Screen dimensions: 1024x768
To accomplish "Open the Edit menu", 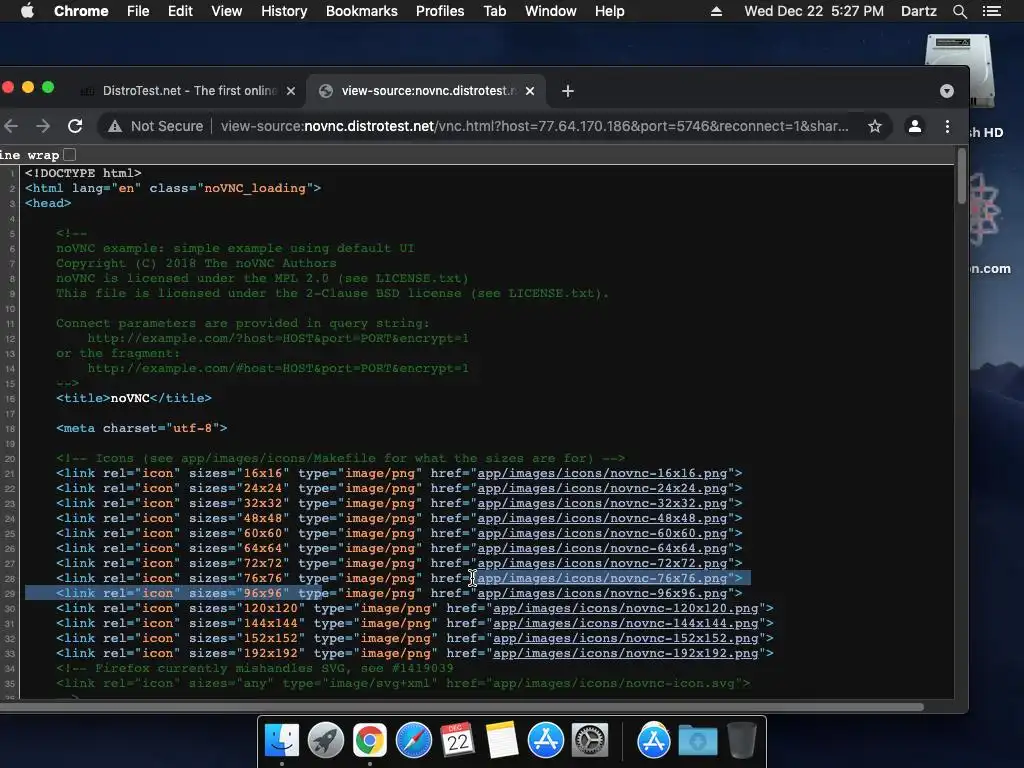I will click(x=180, y=11).
